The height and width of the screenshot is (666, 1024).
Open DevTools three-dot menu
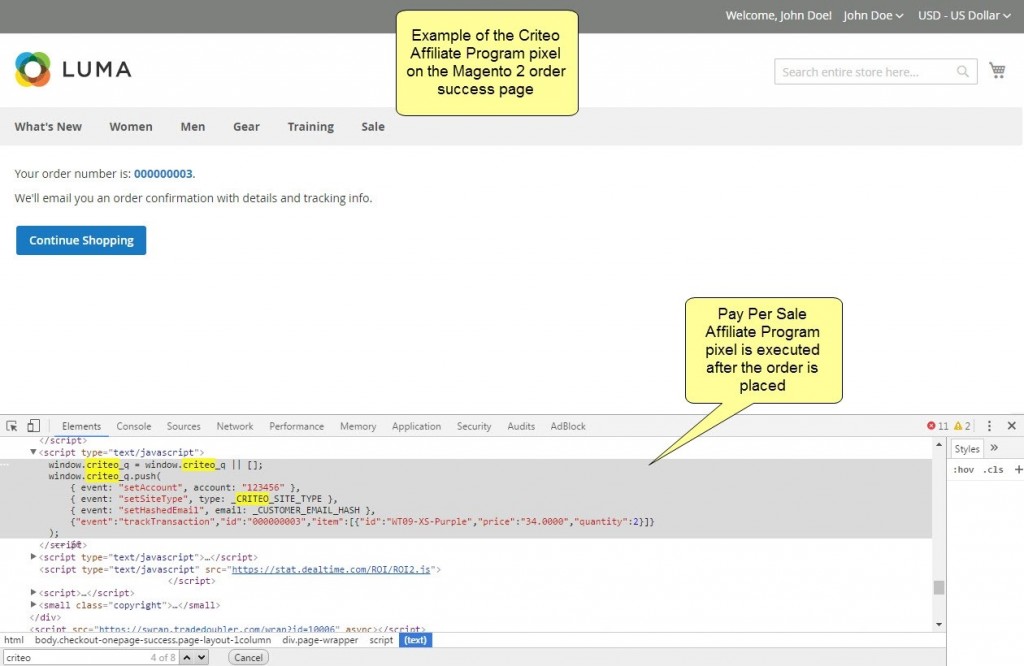click(989, 426)
